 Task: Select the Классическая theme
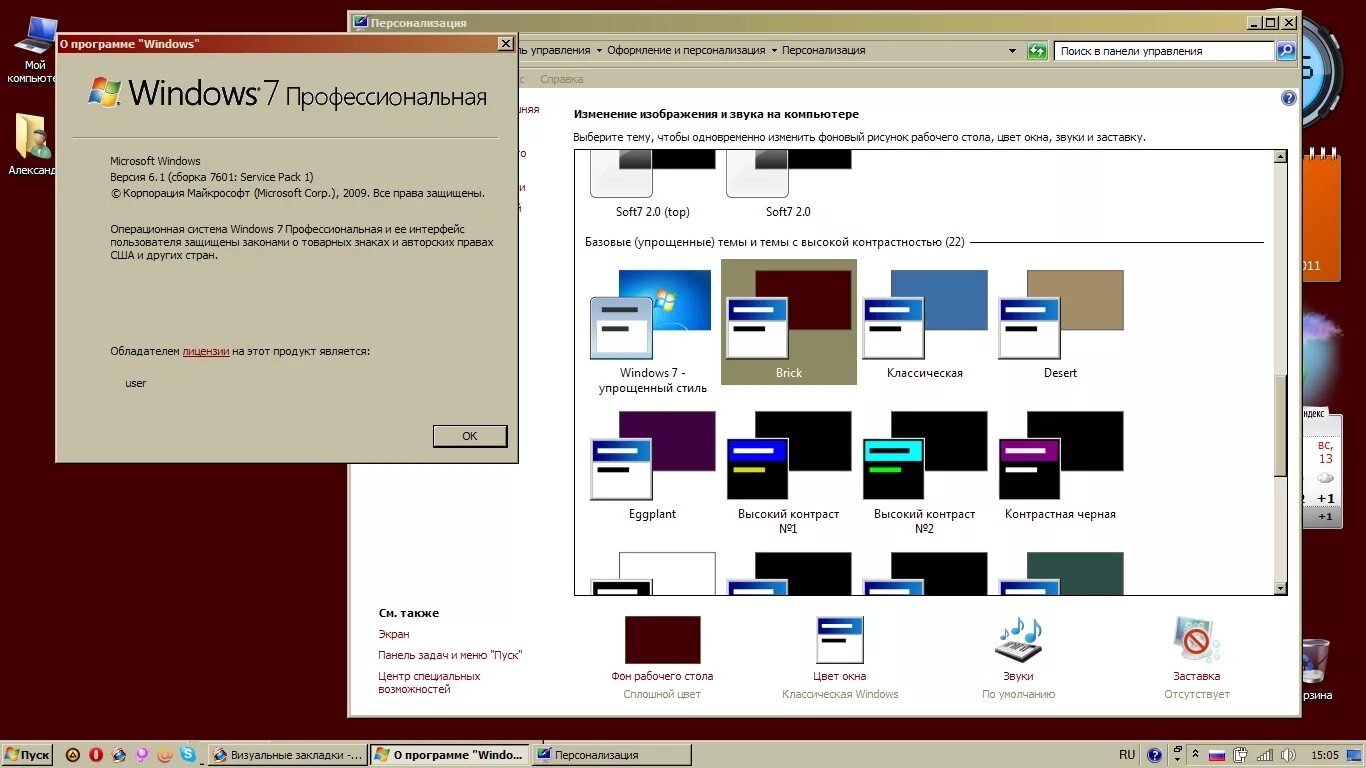pos(924,324)
